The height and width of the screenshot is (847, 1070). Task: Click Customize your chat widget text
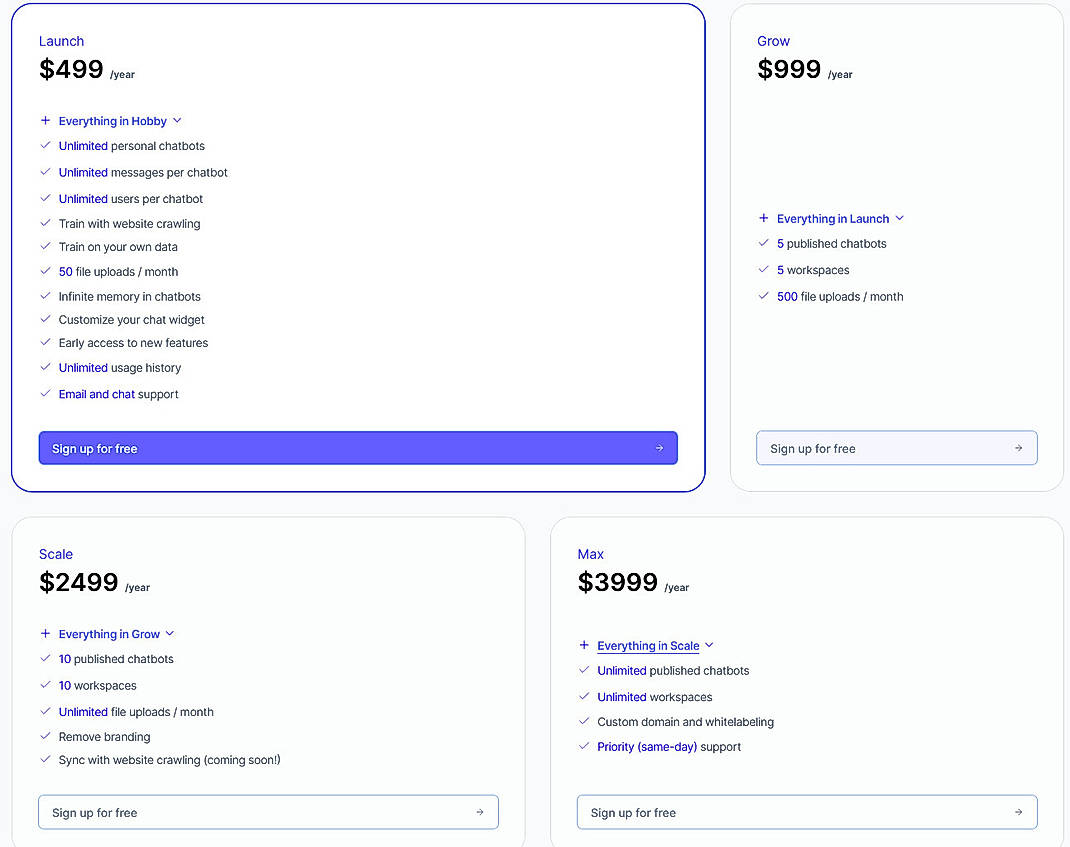click(x=132, y=320)
